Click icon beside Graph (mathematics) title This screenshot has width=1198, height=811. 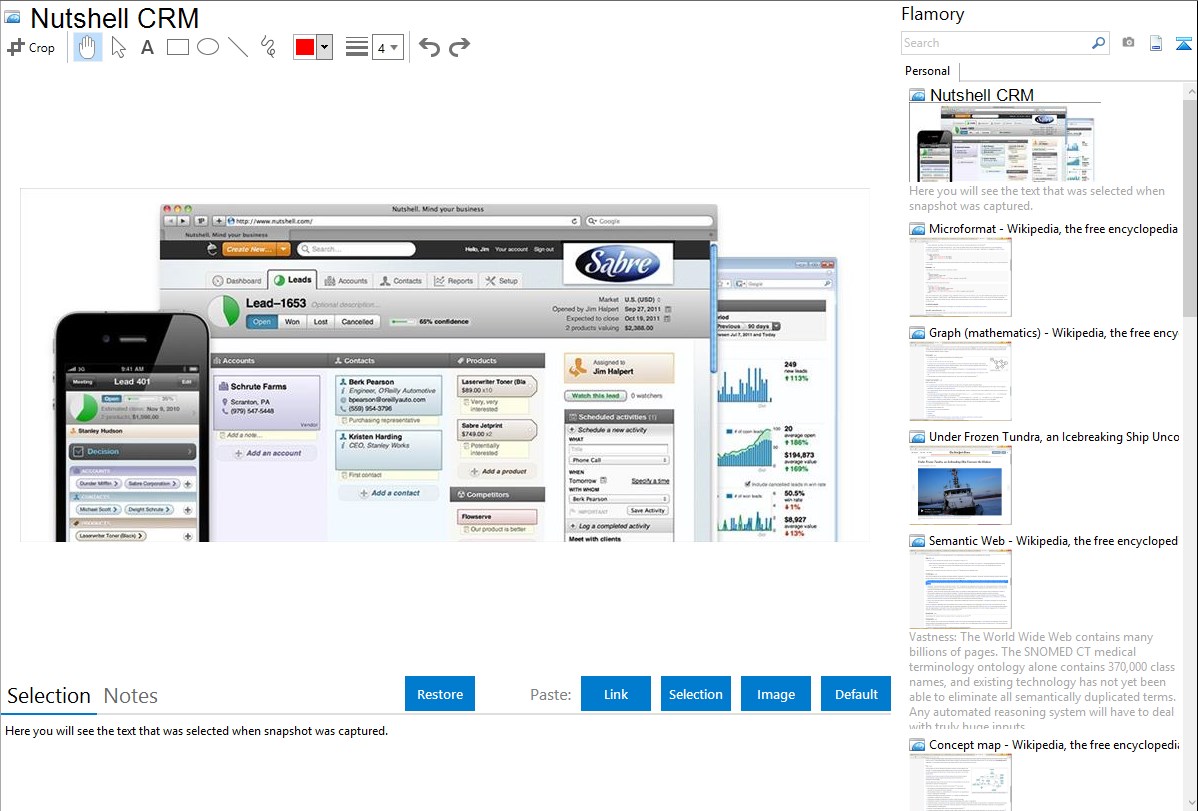pos(917,333)
